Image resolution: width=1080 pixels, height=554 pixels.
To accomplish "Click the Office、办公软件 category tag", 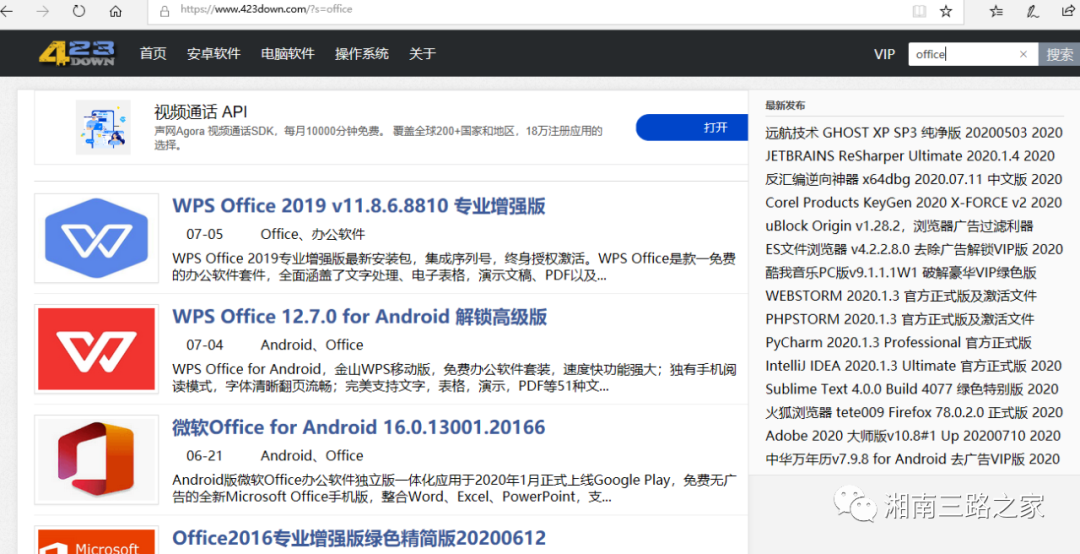I will click(313, 234).
